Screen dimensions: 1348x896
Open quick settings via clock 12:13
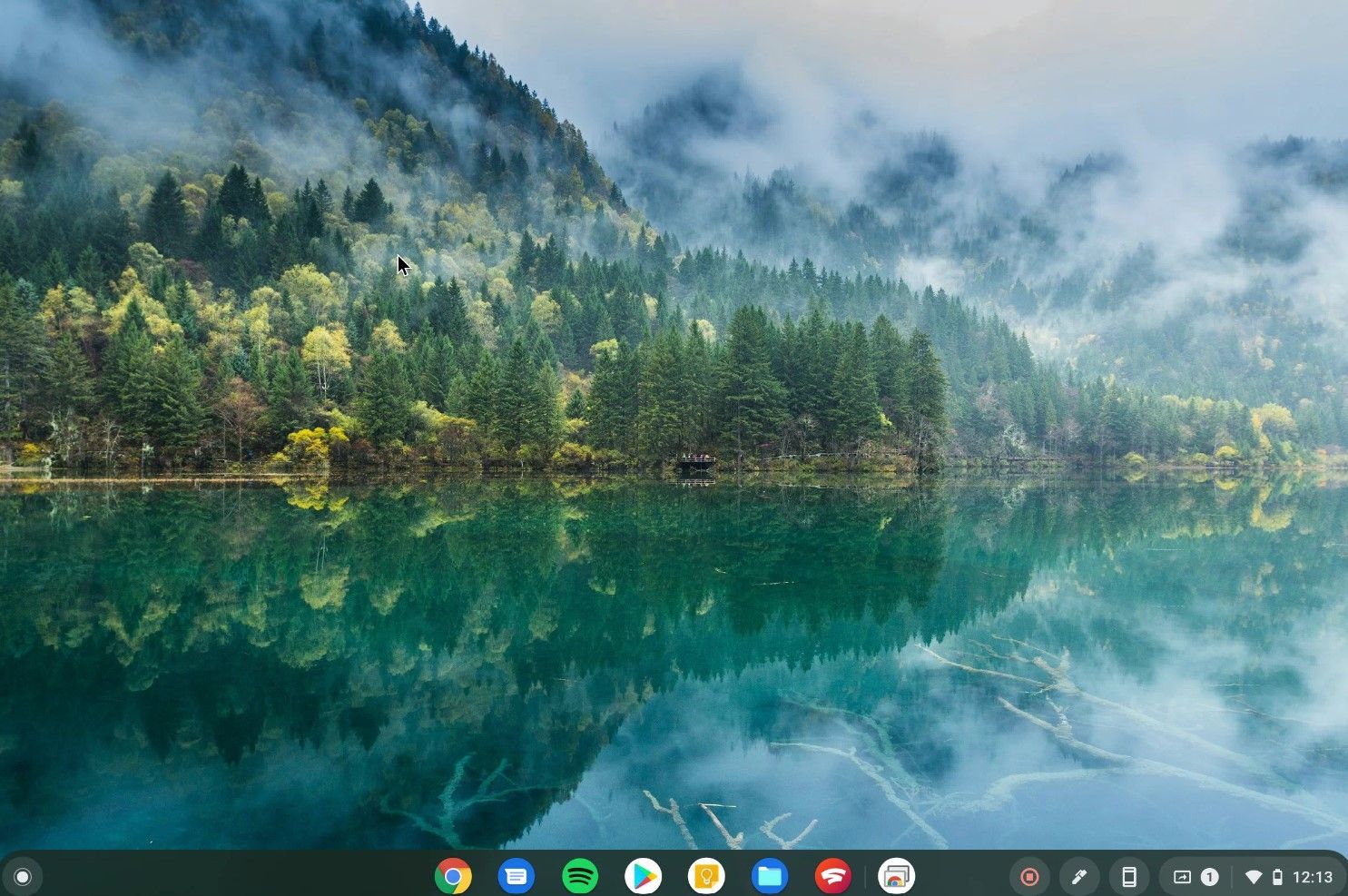(1313, 877)
